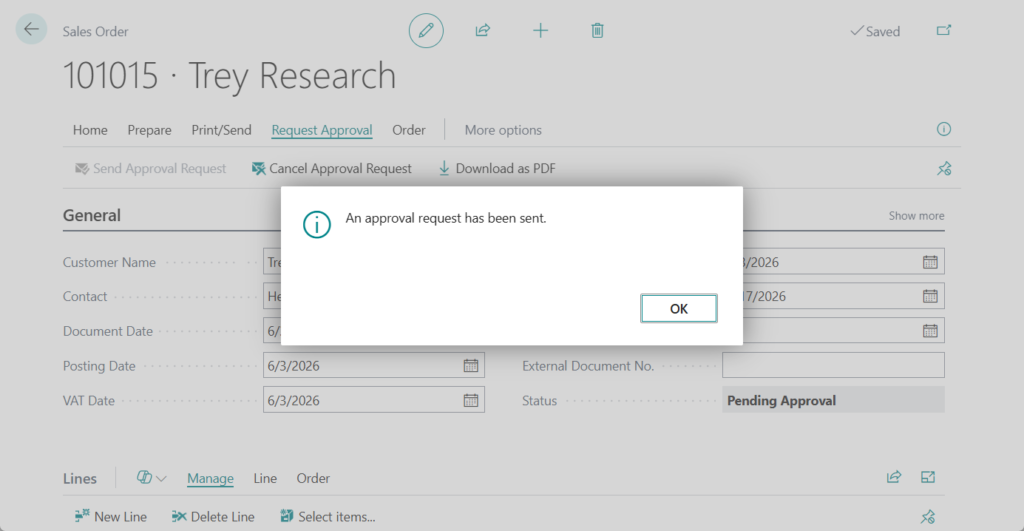This screenshot has height=531, width=1024.
Task: Click New Line in Lines section
Action: 111,517
